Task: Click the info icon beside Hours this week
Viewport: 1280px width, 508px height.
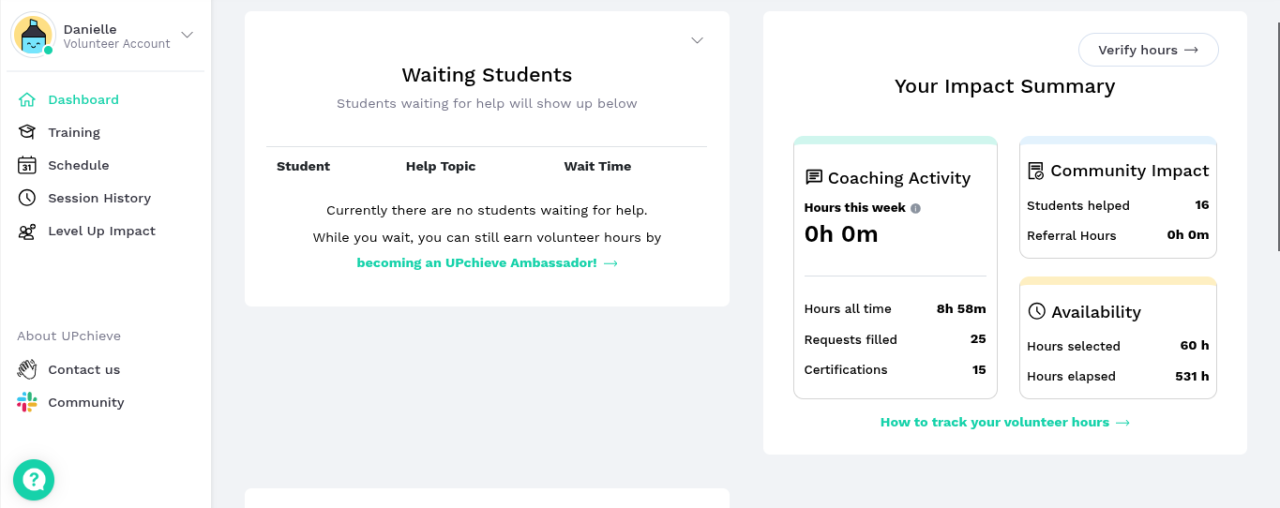Action: pyautogui.click(x=915, y=208)
